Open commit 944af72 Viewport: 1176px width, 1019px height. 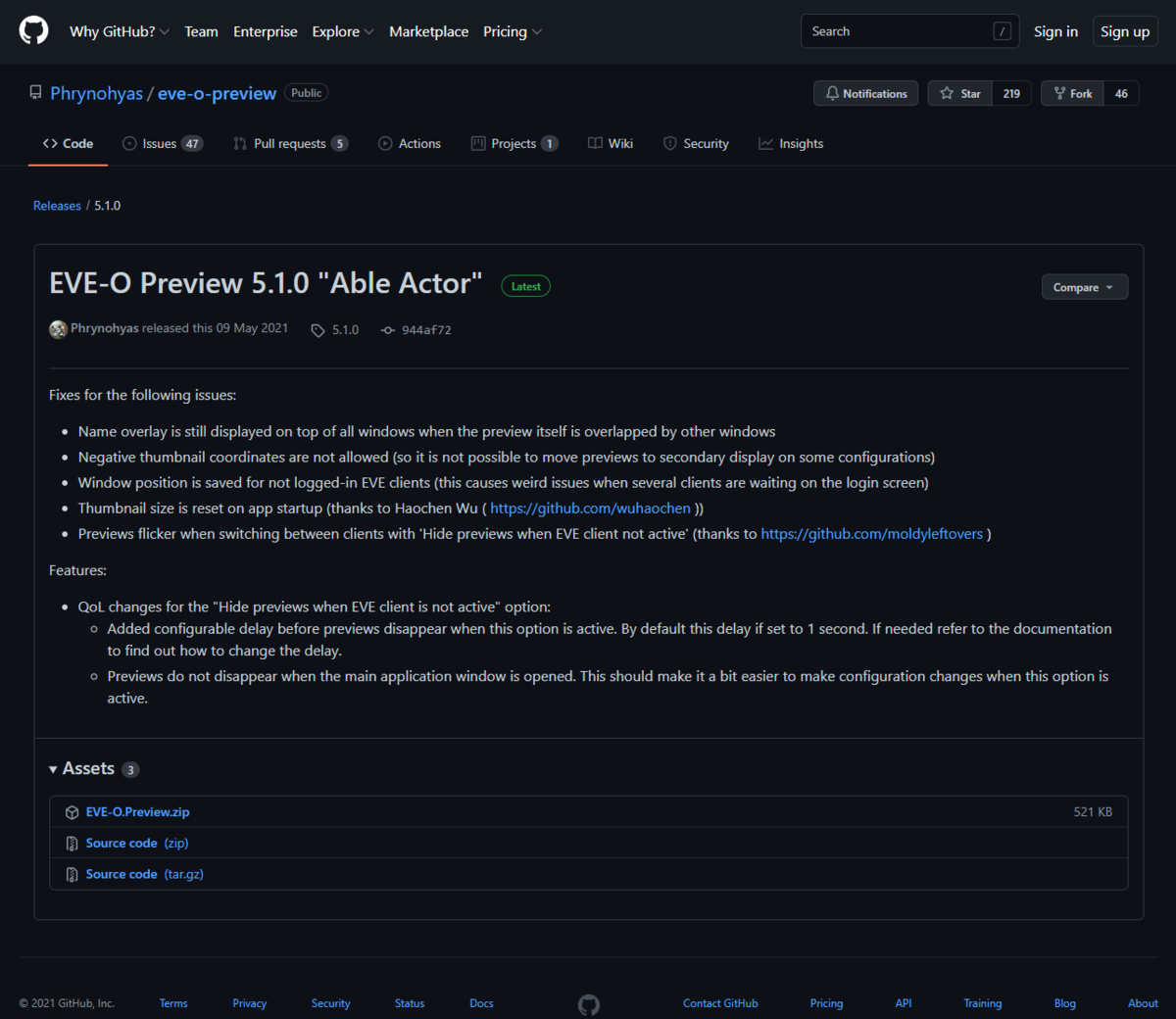click(426, 330)
